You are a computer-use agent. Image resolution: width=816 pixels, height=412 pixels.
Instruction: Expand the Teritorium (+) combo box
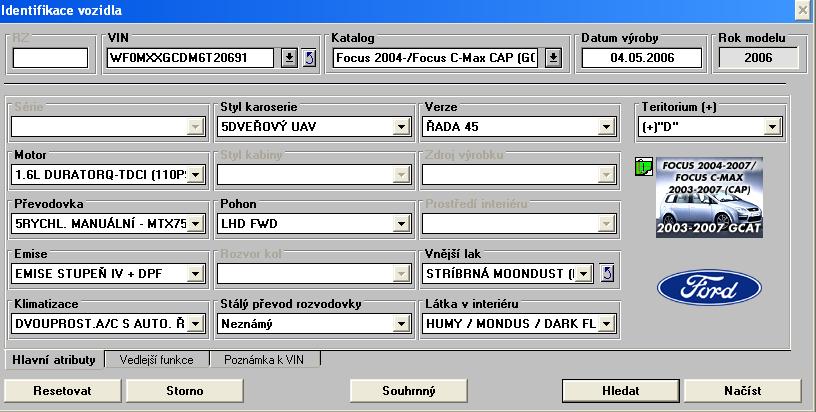771,127
